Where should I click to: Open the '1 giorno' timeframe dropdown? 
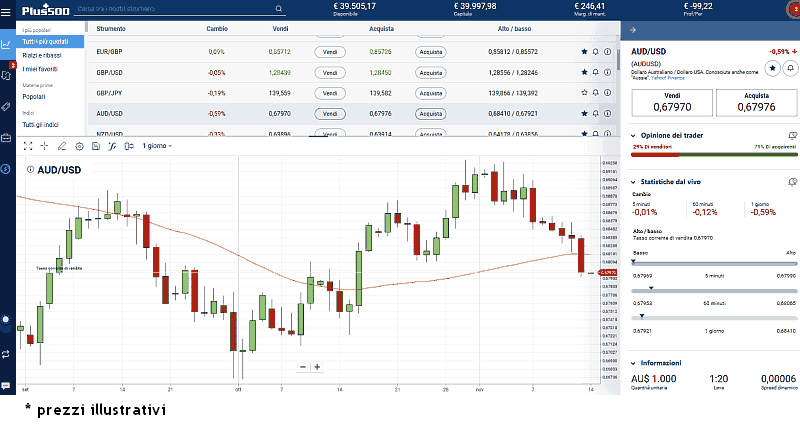(157, 146)
